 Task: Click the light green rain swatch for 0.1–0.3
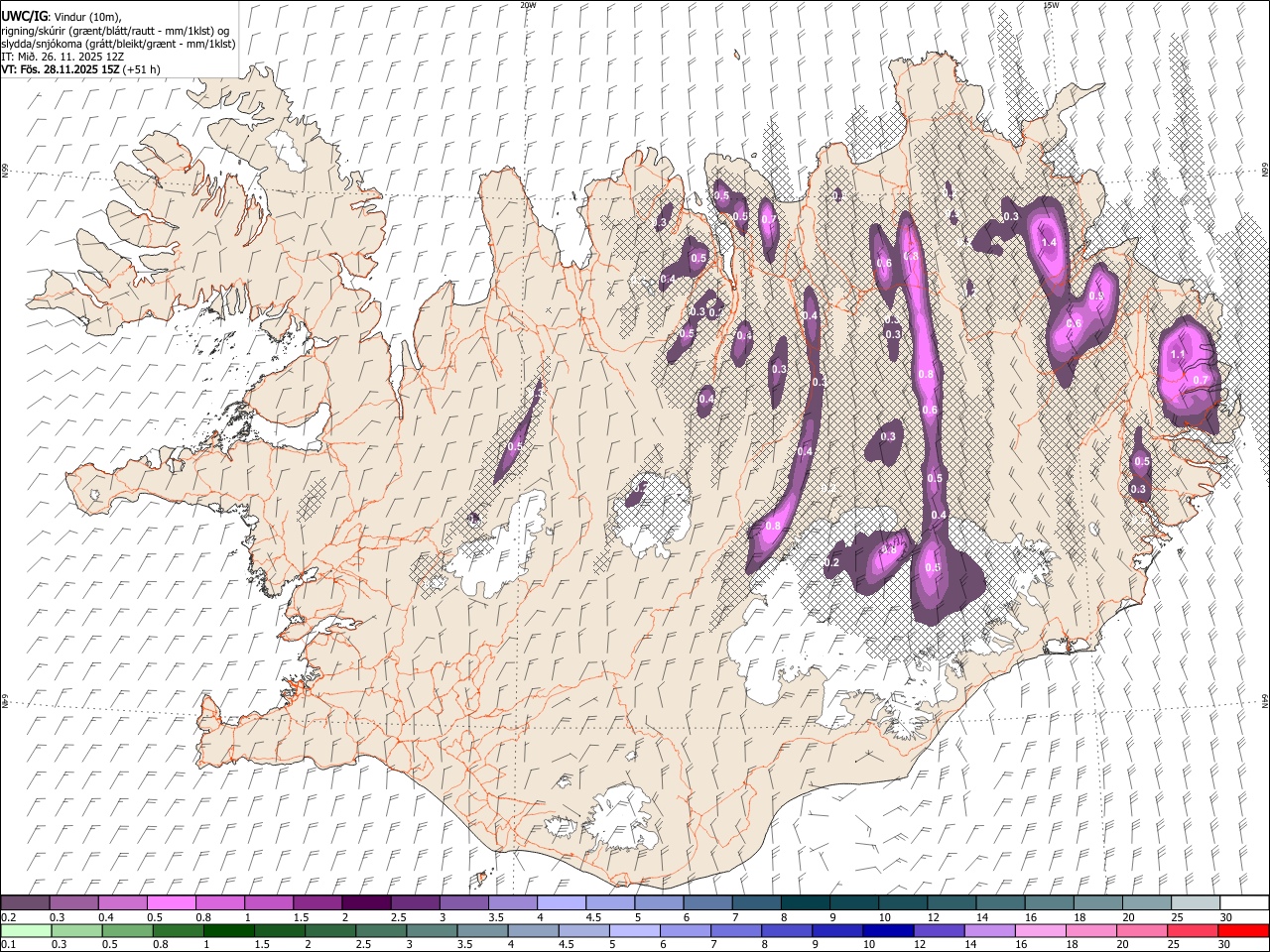tap(26, 931)
